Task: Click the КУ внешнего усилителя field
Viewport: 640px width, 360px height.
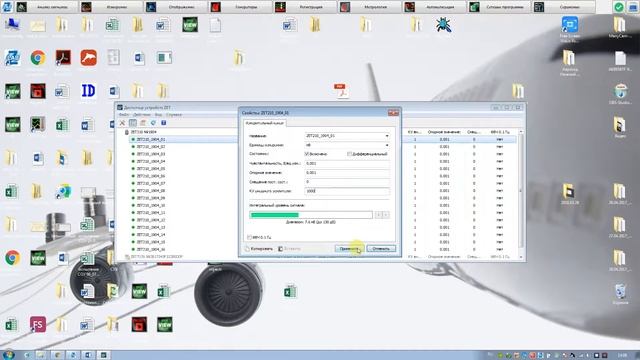Action: (x=347, y=191)
